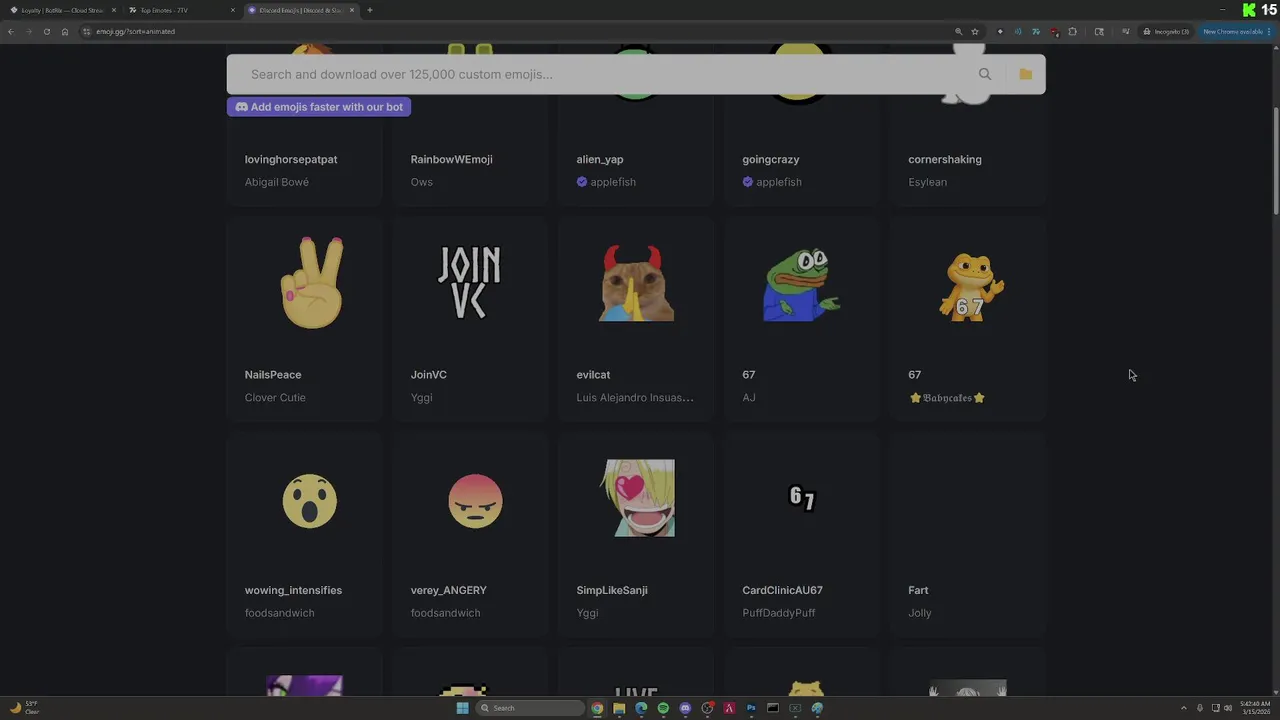Viewport: 1280px width, 720px height.
Task: Open the weather widget on taskbar
Action: [x=25, y=708]
